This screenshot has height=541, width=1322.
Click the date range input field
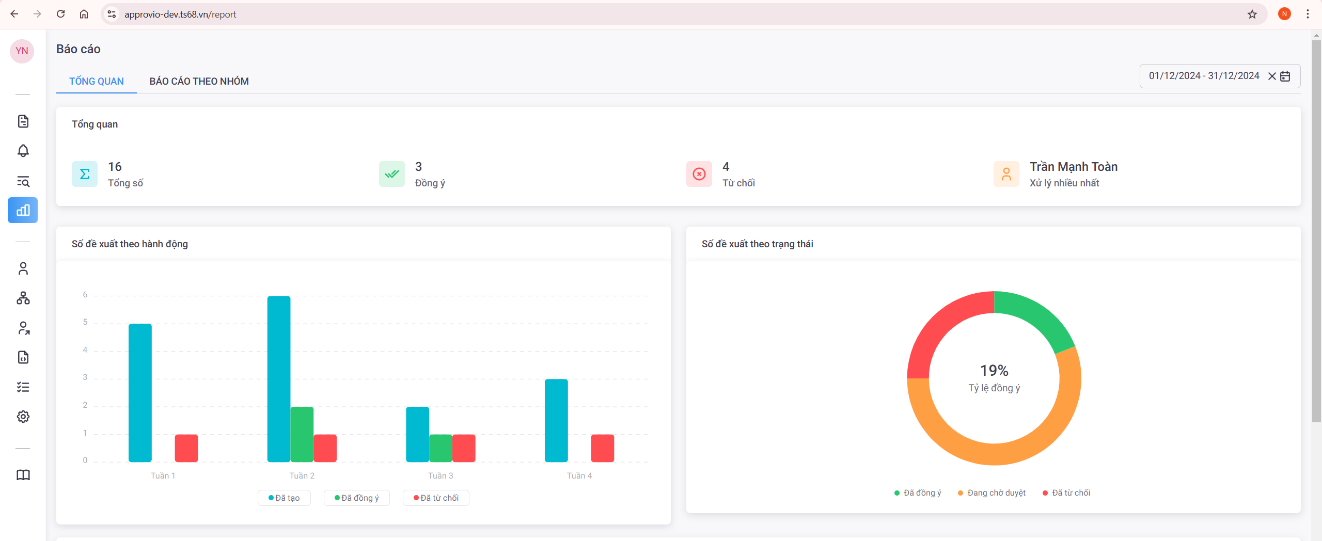pos(1203,76)
